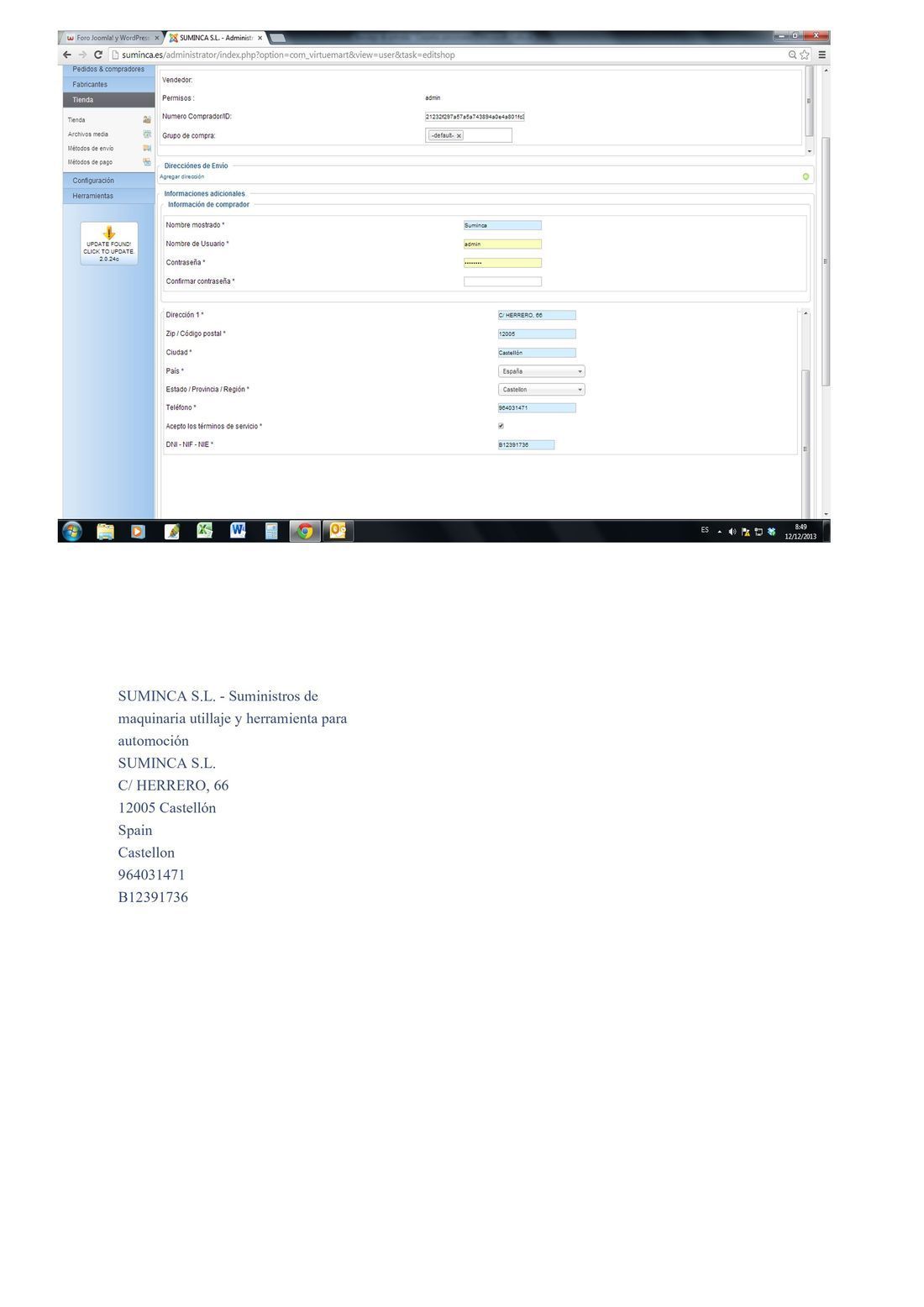This screenshot has height=1307, width=924.
Task: Open Excel from the taskbar
Action: coord(204,531)
